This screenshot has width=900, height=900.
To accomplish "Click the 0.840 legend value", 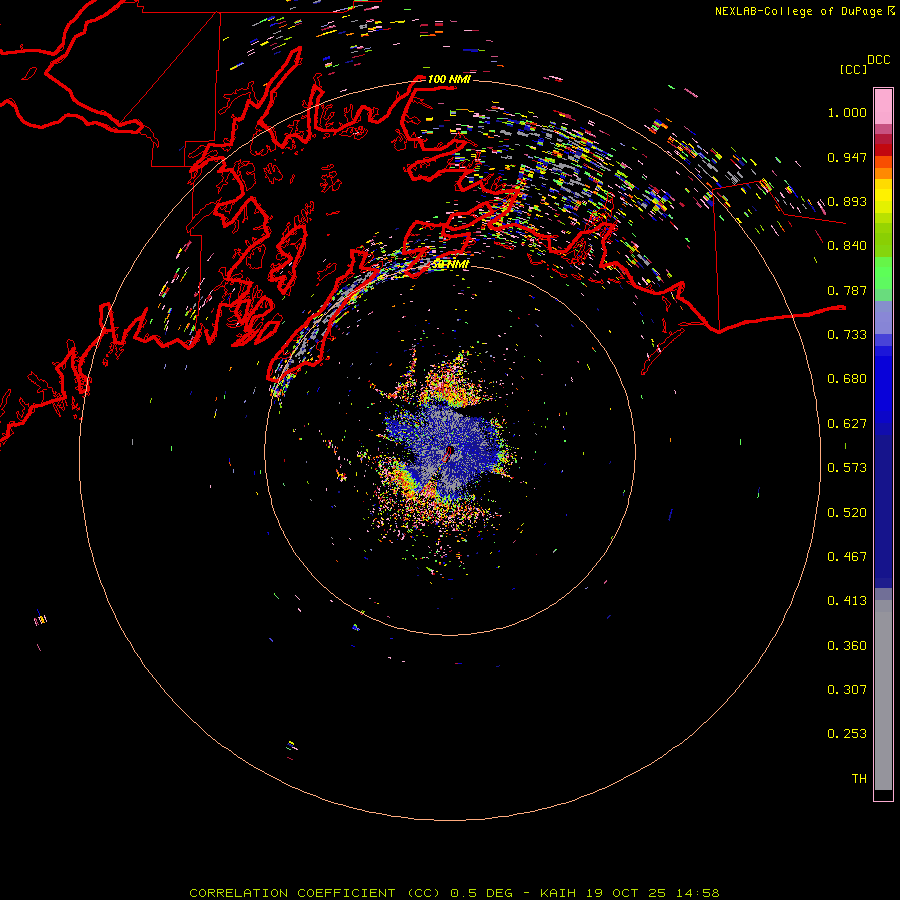I will pos(847,246).
